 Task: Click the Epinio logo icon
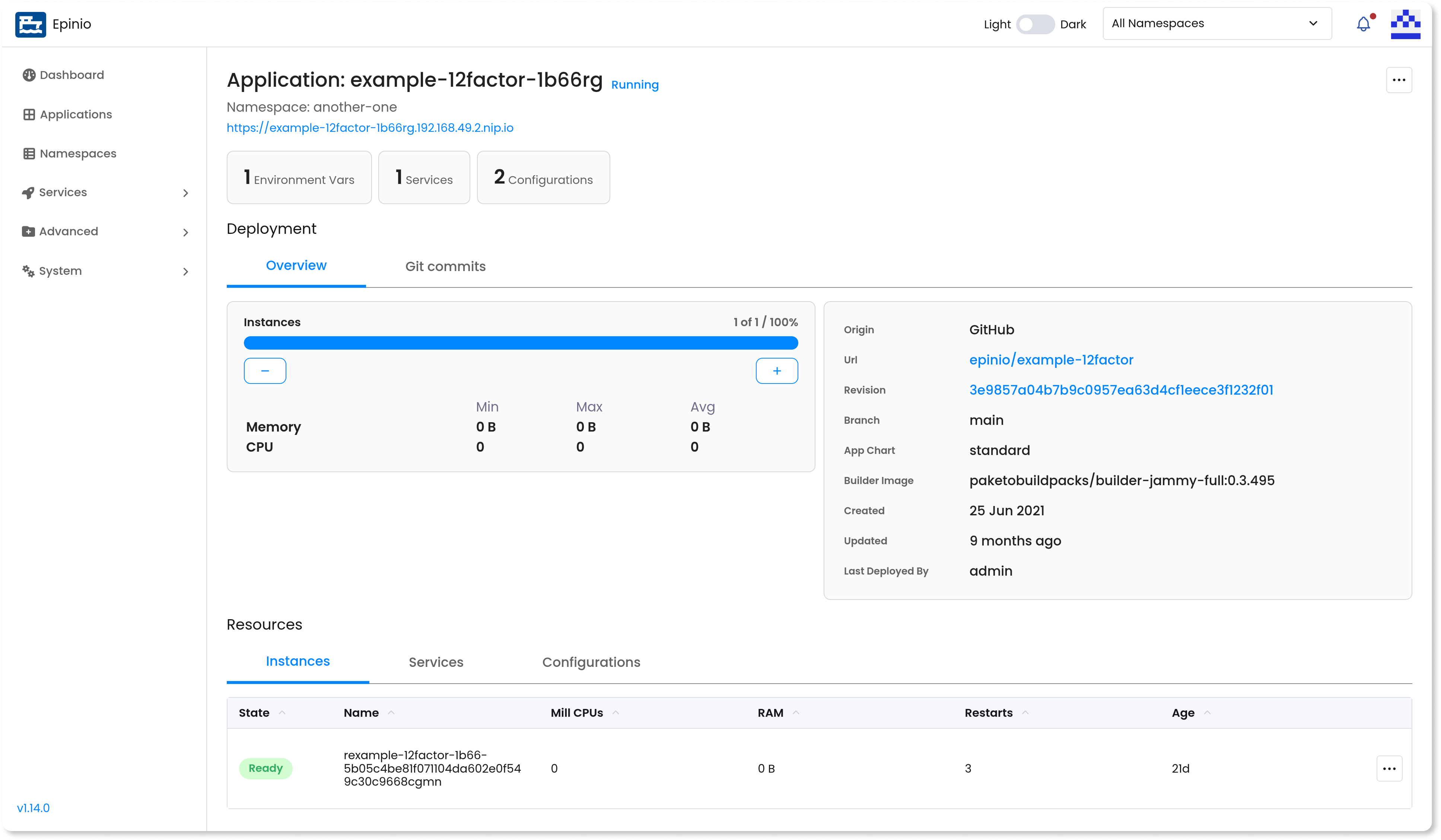pyautogui.click(x=30, y=24)
